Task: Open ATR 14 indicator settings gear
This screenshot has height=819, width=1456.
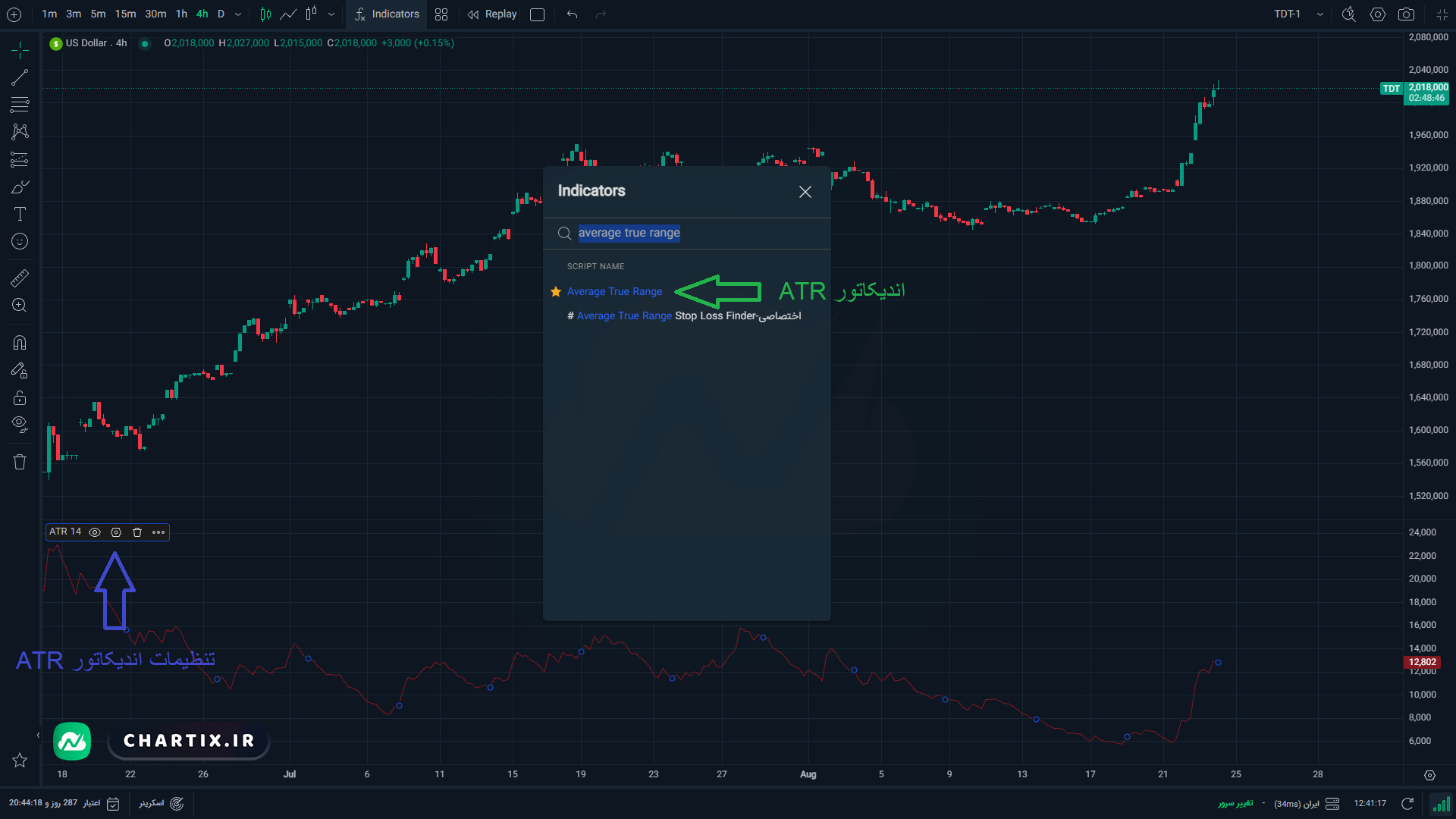Action: coord(116,532)
